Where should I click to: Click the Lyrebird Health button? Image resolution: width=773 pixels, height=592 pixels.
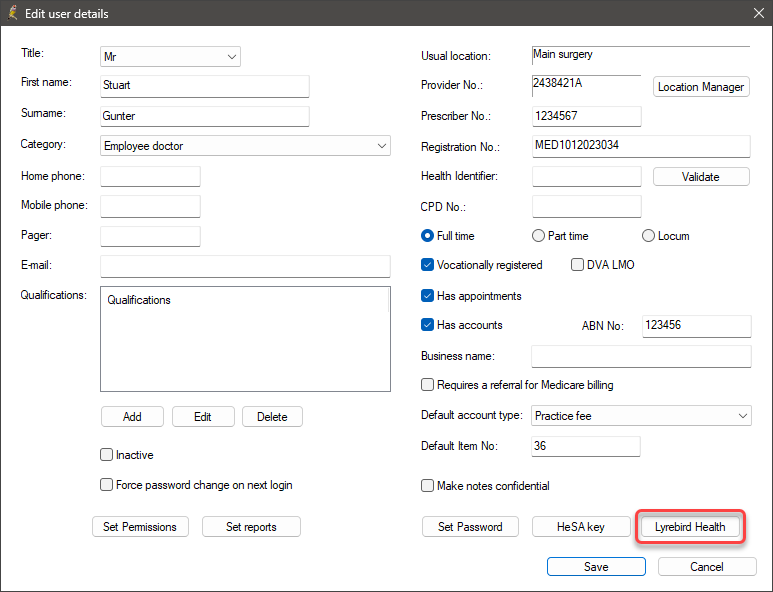690,527
